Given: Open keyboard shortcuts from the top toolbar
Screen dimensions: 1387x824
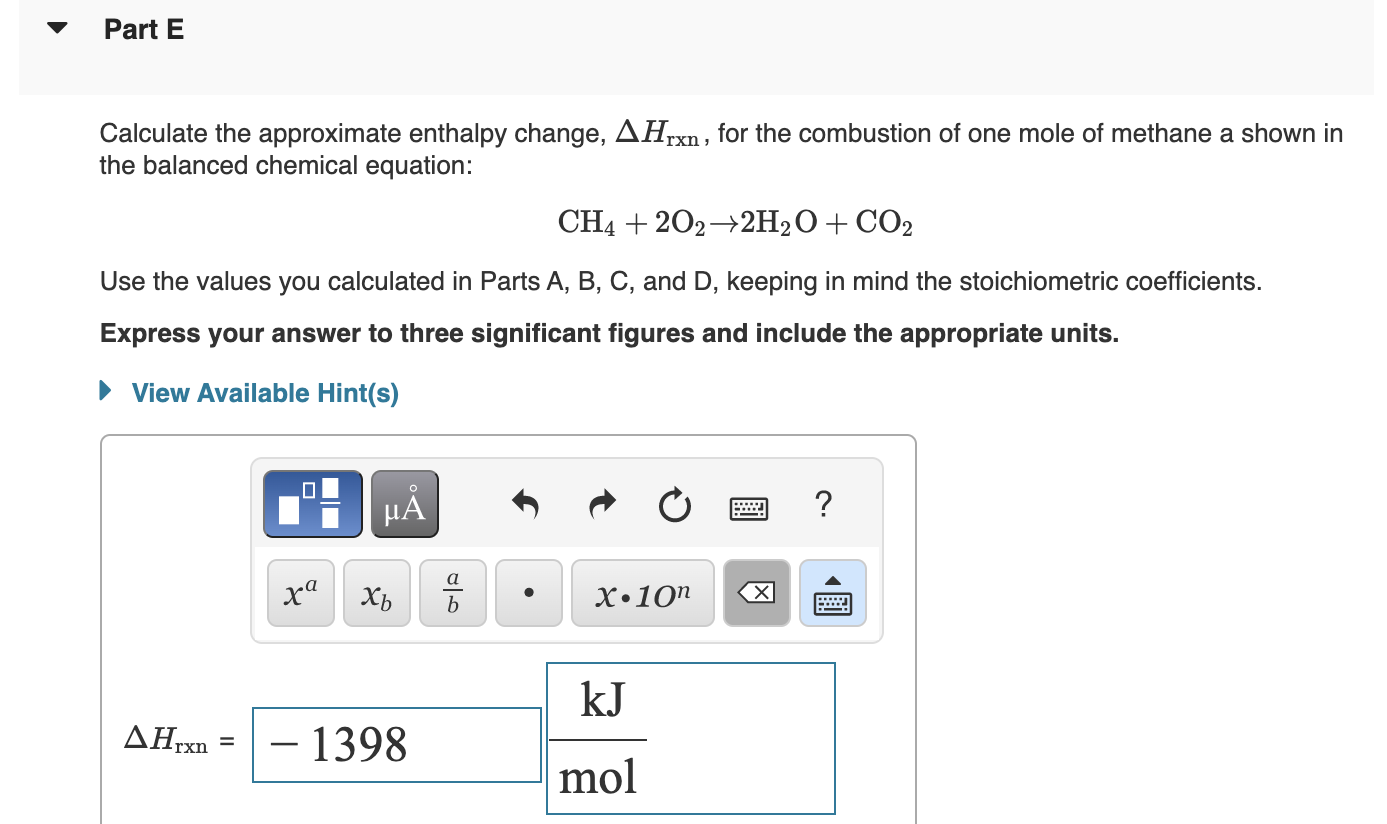Looking at the screenshot, I should (748, 507).
